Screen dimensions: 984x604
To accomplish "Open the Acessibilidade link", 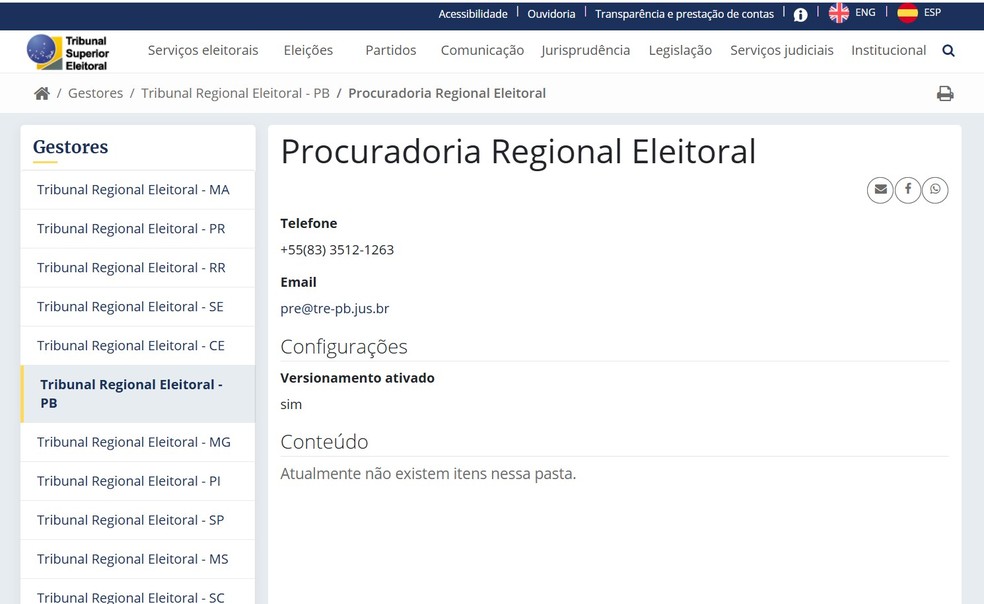I will click(x=473, y=14).
